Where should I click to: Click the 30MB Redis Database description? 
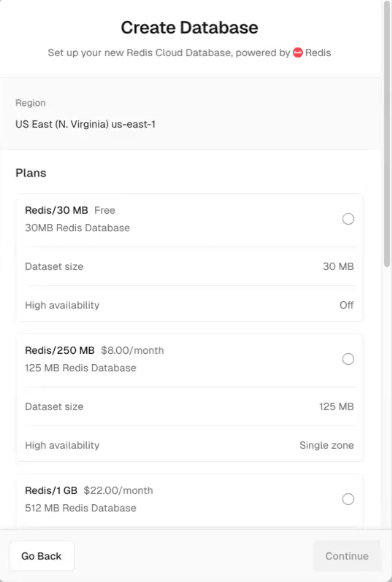pyautogui.click(x=77, y=228)
